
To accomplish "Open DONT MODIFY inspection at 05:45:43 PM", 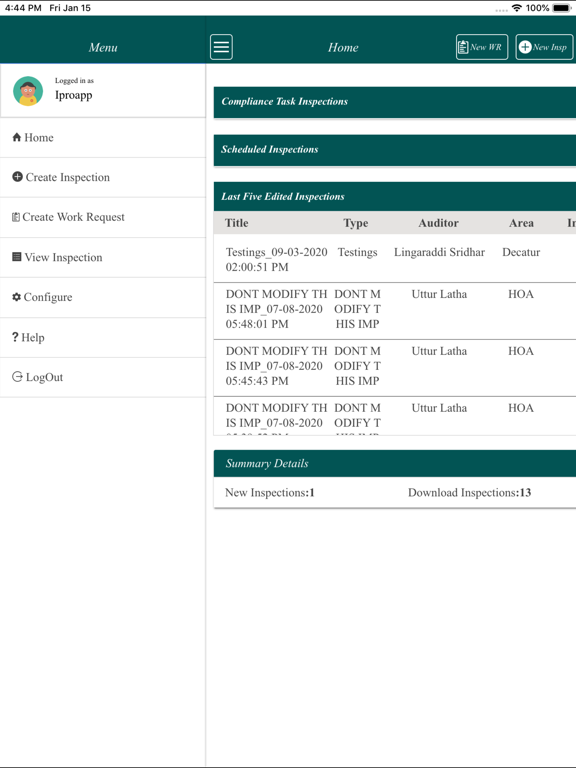I will [x=276, y=366].
